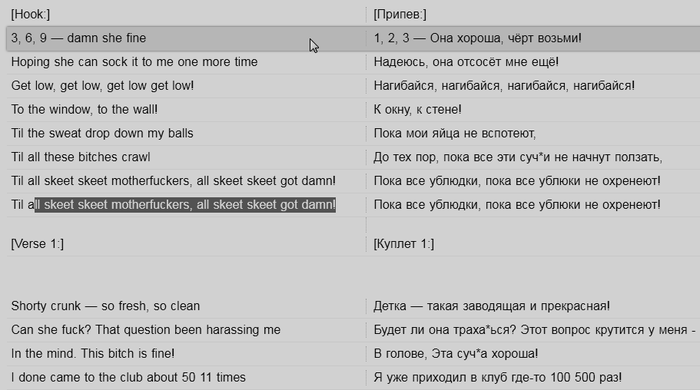The image size is (700, 390).
Task: Click 'In the mind. This bitch is fine!'
Action: tap(93, 353)
